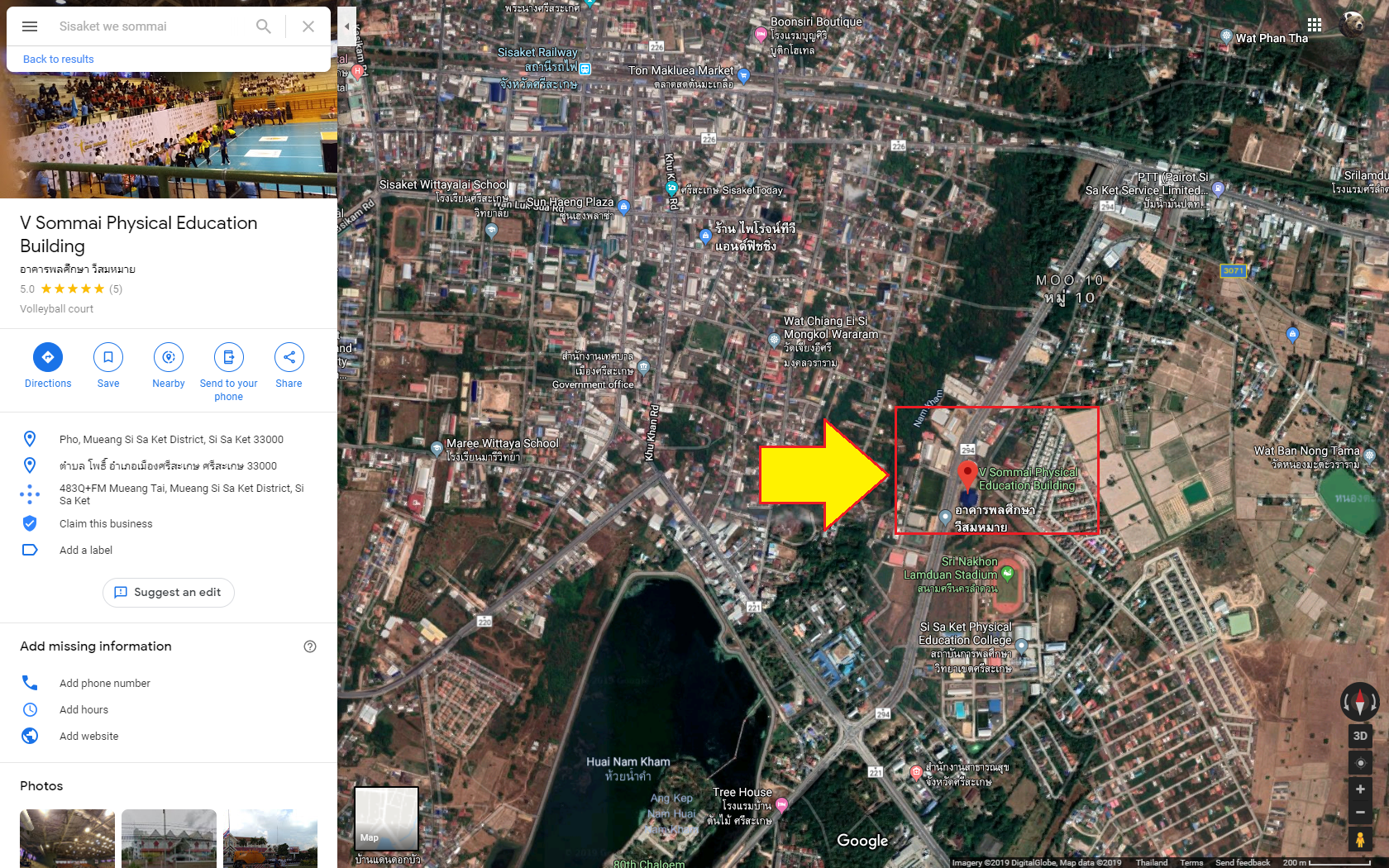1389x868 pixels.
Task: Click the Tree House hotel marker
Action: pyautogui.click(x=781, y=804)
